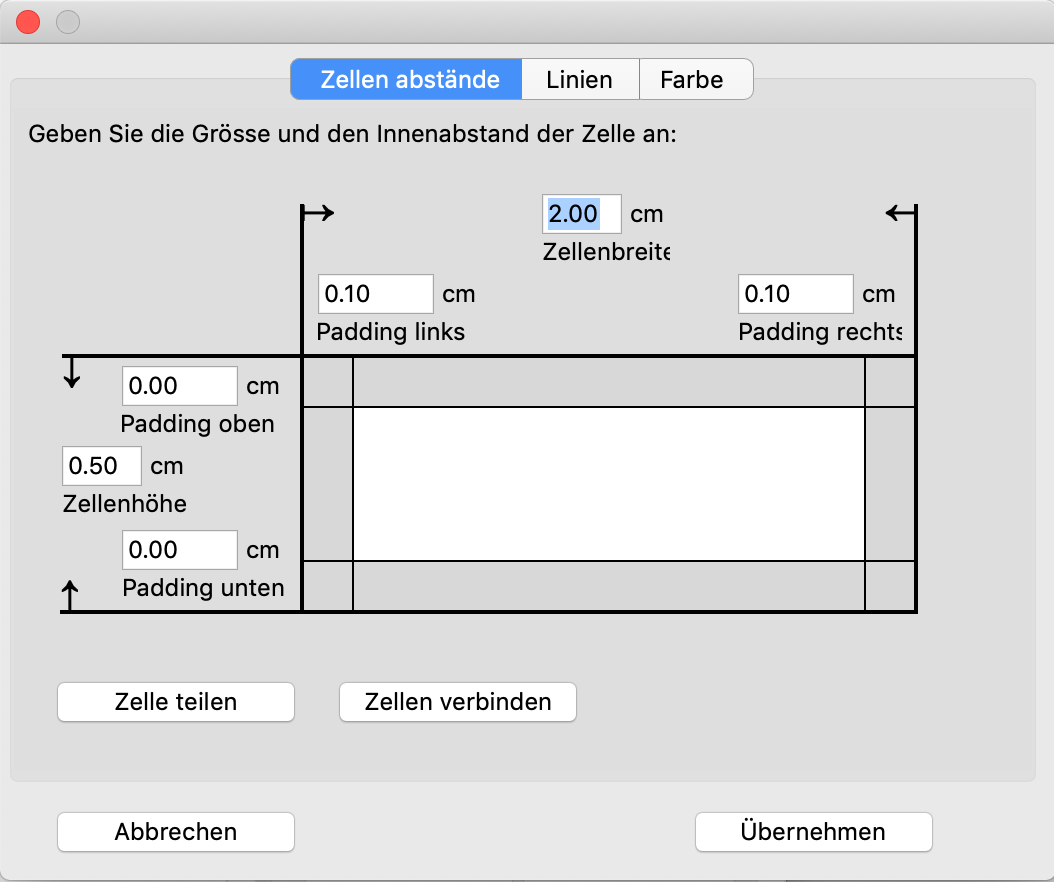
Task: Click the upward height arrow icon
Action: click(x=71, y=596)
